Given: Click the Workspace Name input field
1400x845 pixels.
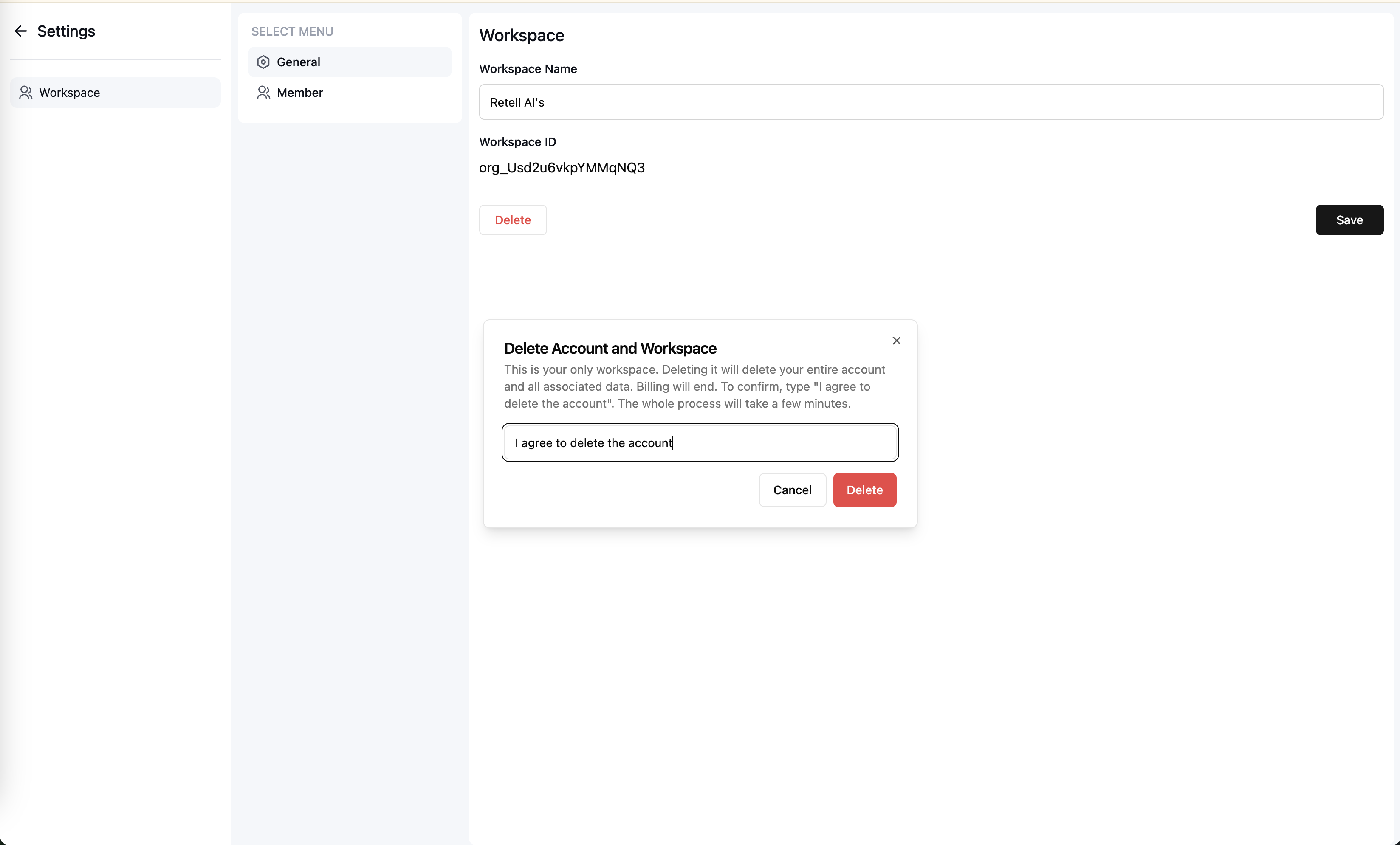Looking at the screenshot, I should click(931, 102).
